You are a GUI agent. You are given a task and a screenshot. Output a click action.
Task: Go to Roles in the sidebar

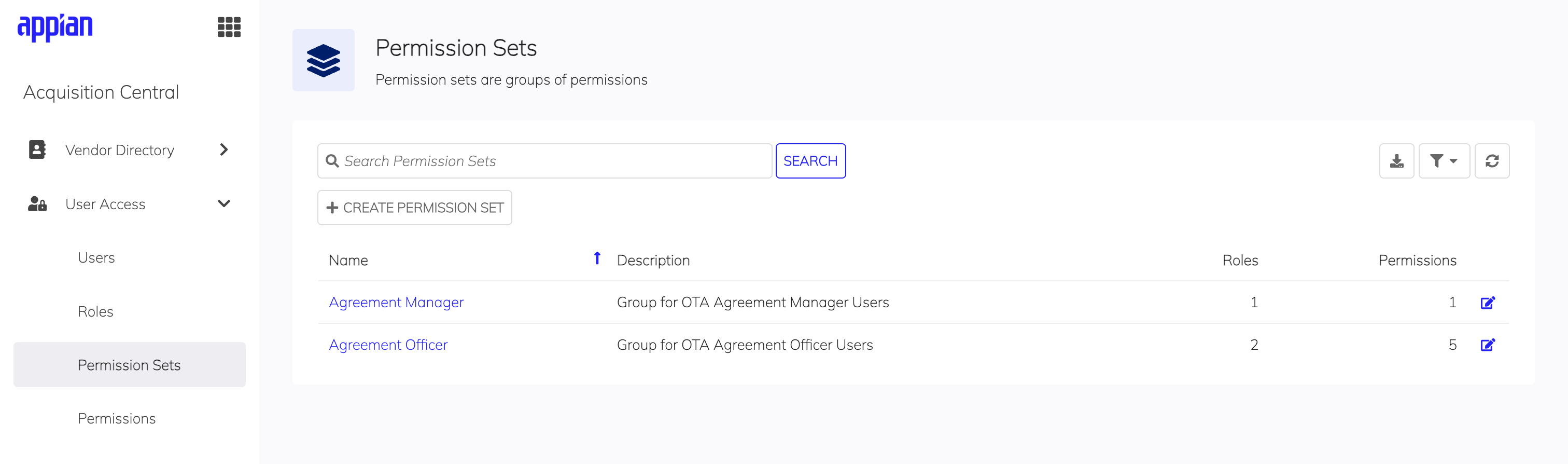pos(95,311)
